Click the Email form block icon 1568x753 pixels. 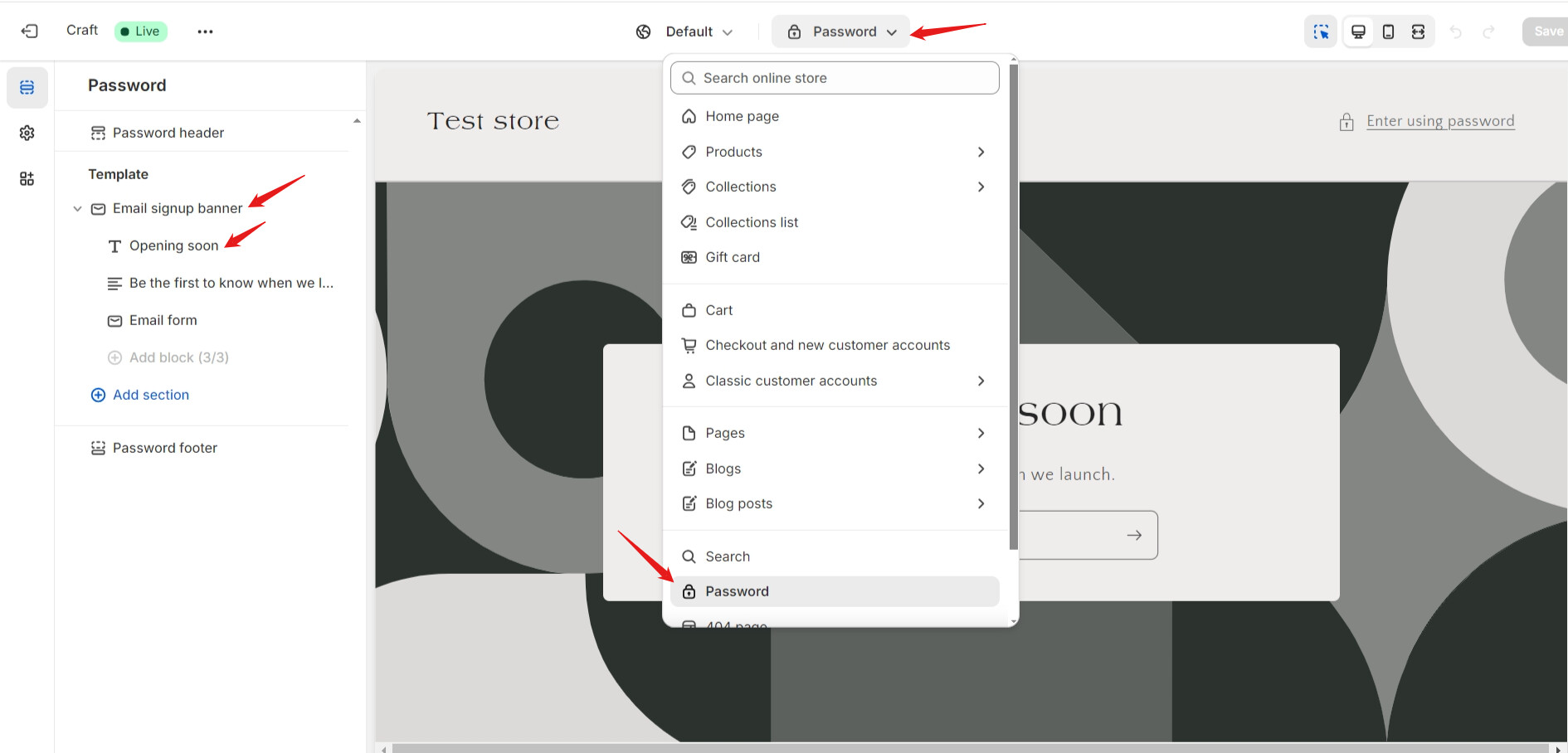pos(114,320)
